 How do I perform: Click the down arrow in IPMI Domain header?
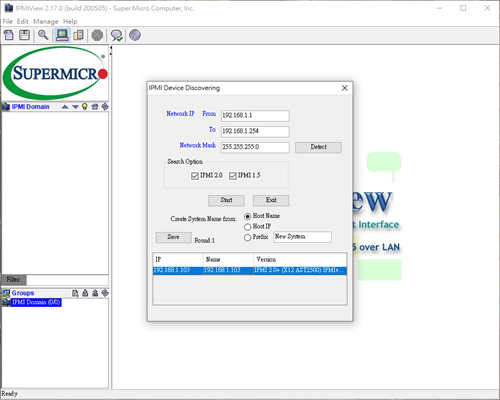(x=75, y=107)
